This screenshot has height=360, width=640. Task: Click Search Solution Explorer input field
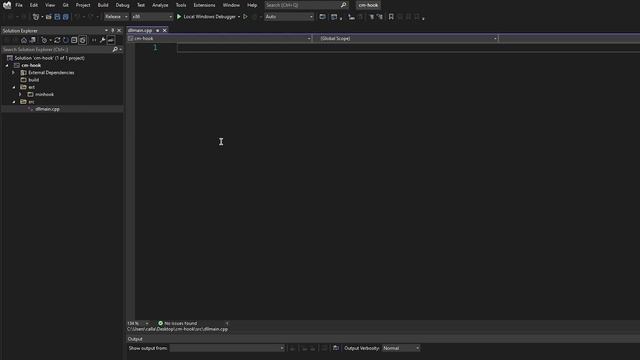pos(56,49)
